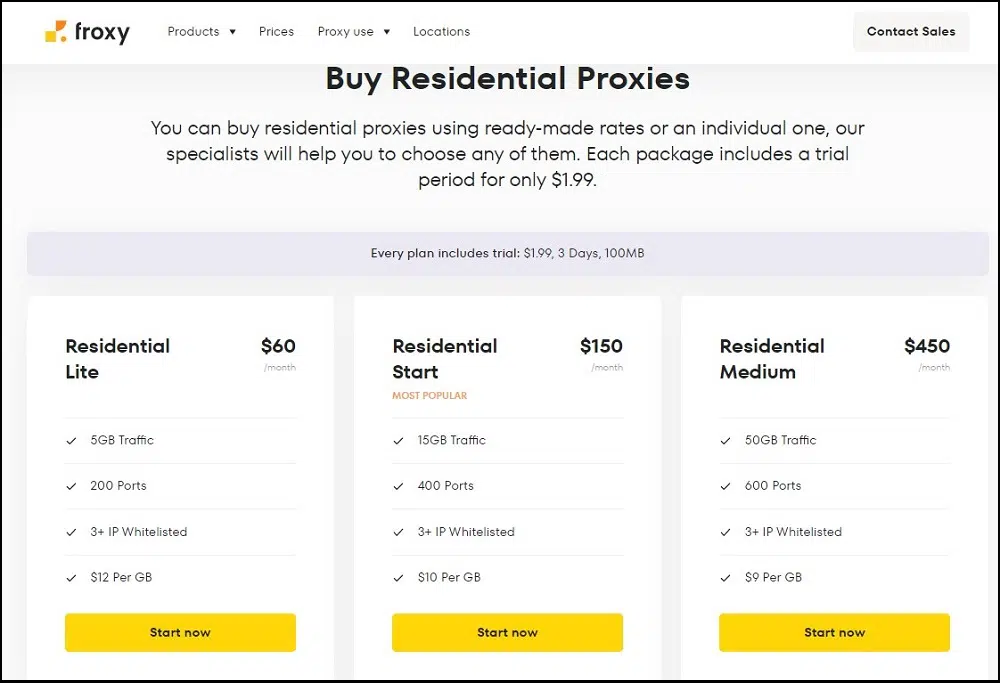This screenshot has width=1000, height=683.
Task: Go to the Locations page
Action: tap(441, 32)
